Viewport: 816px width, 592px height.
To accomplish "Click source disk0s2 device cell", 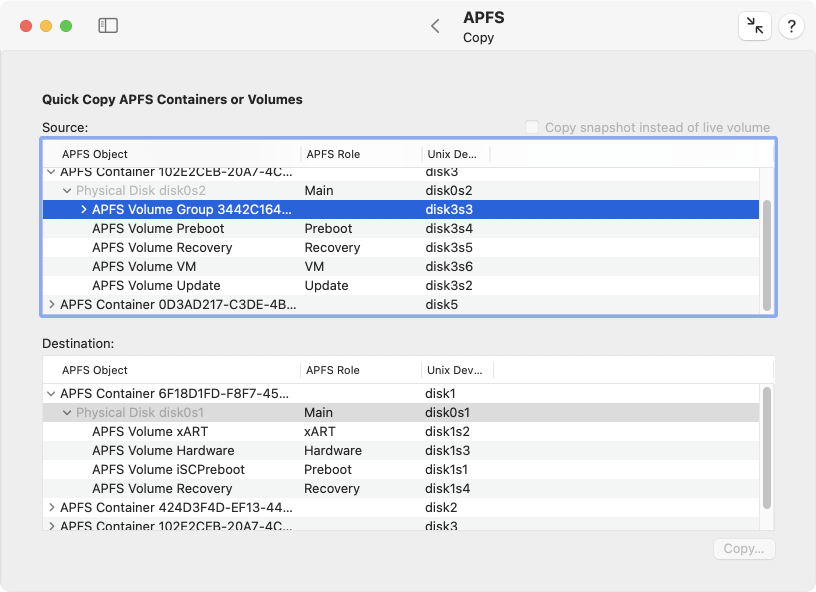I will [449, 190].
